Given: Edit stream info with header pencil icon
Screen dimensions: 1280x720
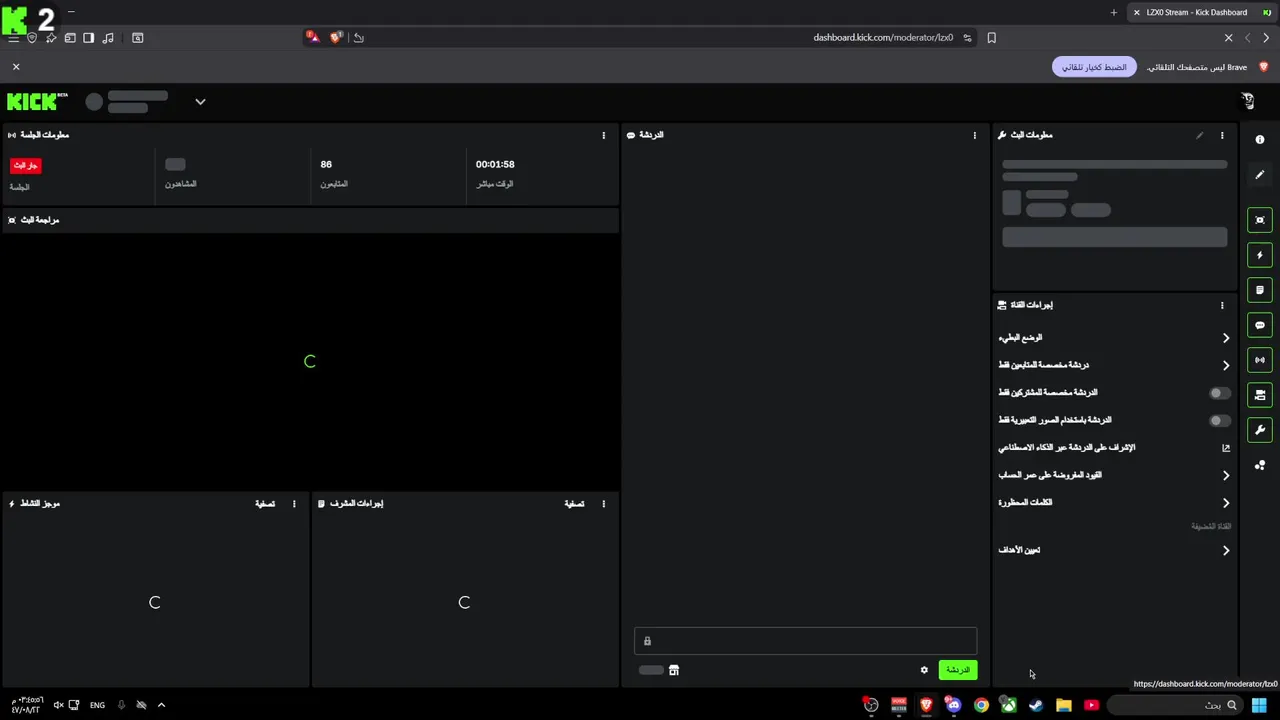Looking at the screenshot, I should click(1199, 135).
